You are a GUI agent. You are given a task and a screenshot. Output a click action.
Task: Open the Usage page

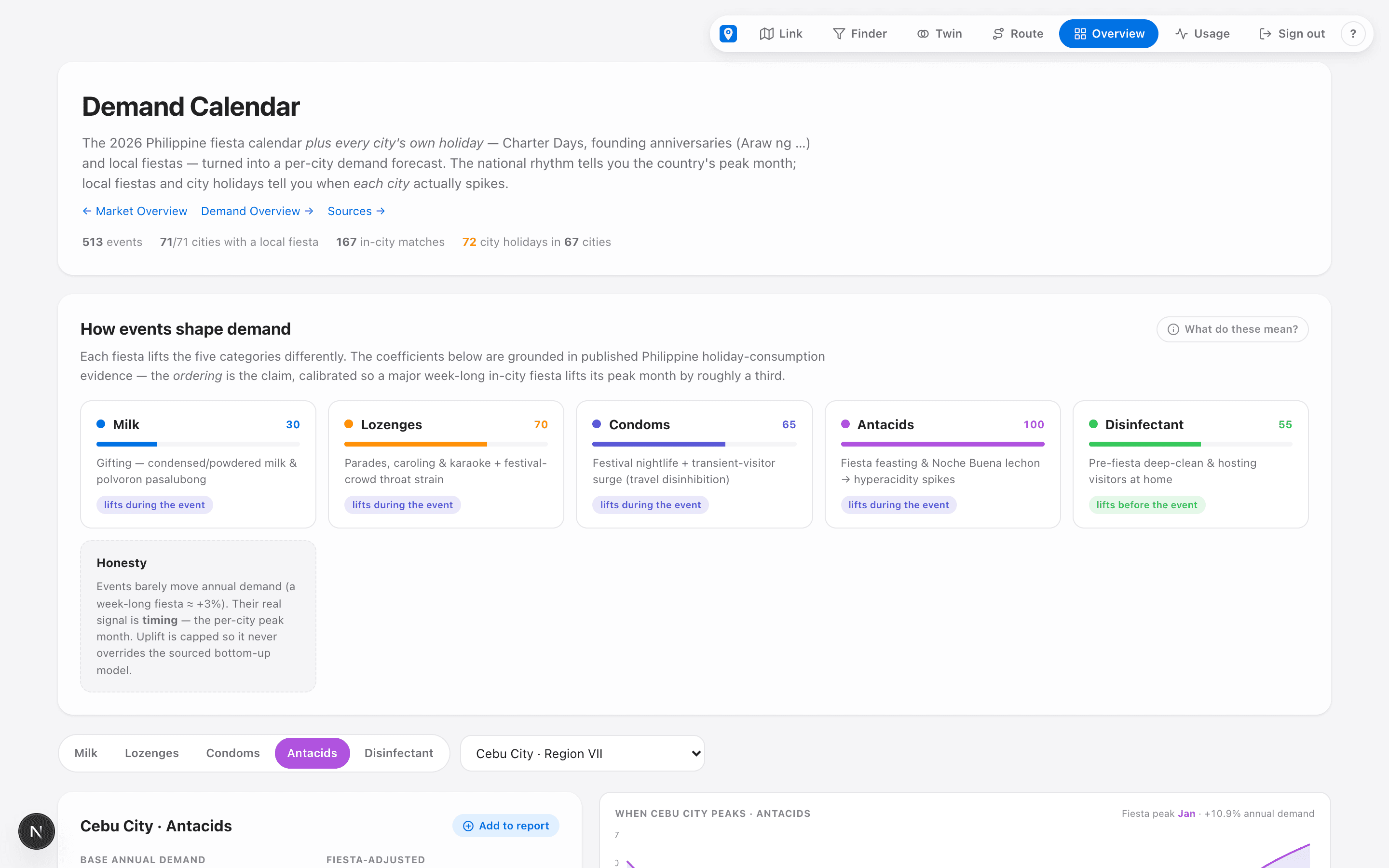1202,34
